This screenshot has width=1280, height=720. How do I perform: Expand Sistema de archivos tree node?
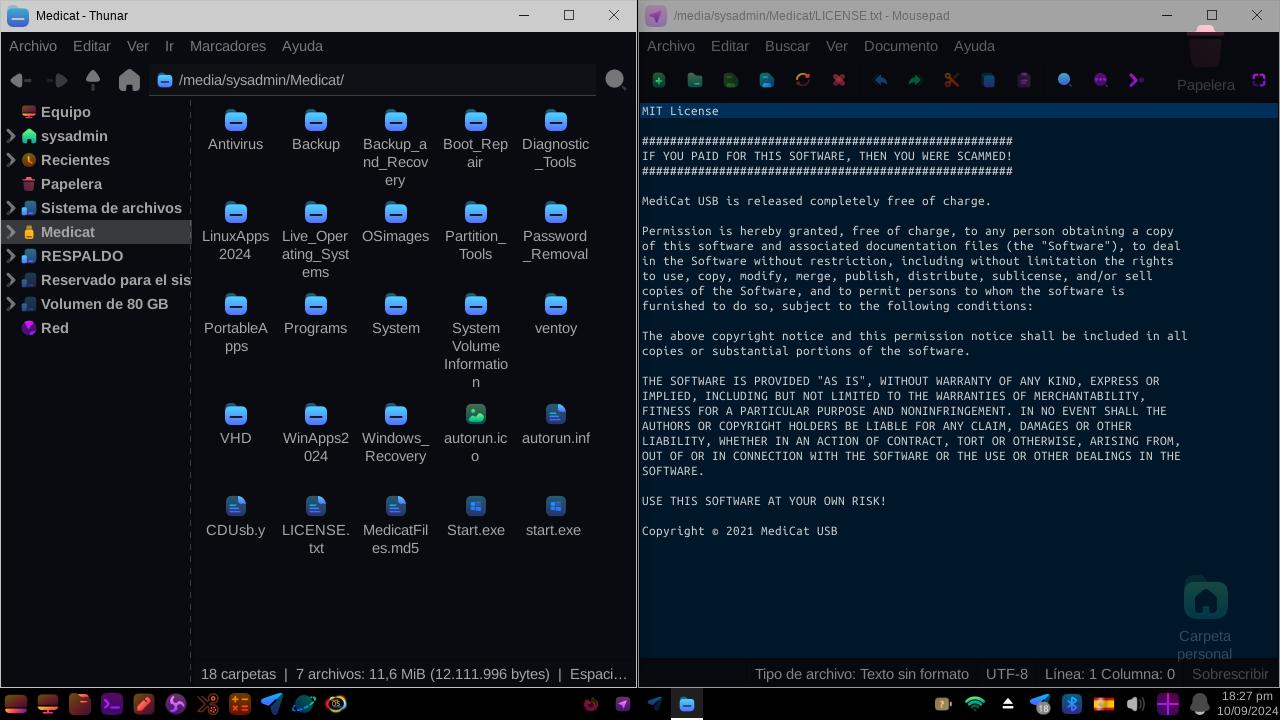(x=11, y=208)
